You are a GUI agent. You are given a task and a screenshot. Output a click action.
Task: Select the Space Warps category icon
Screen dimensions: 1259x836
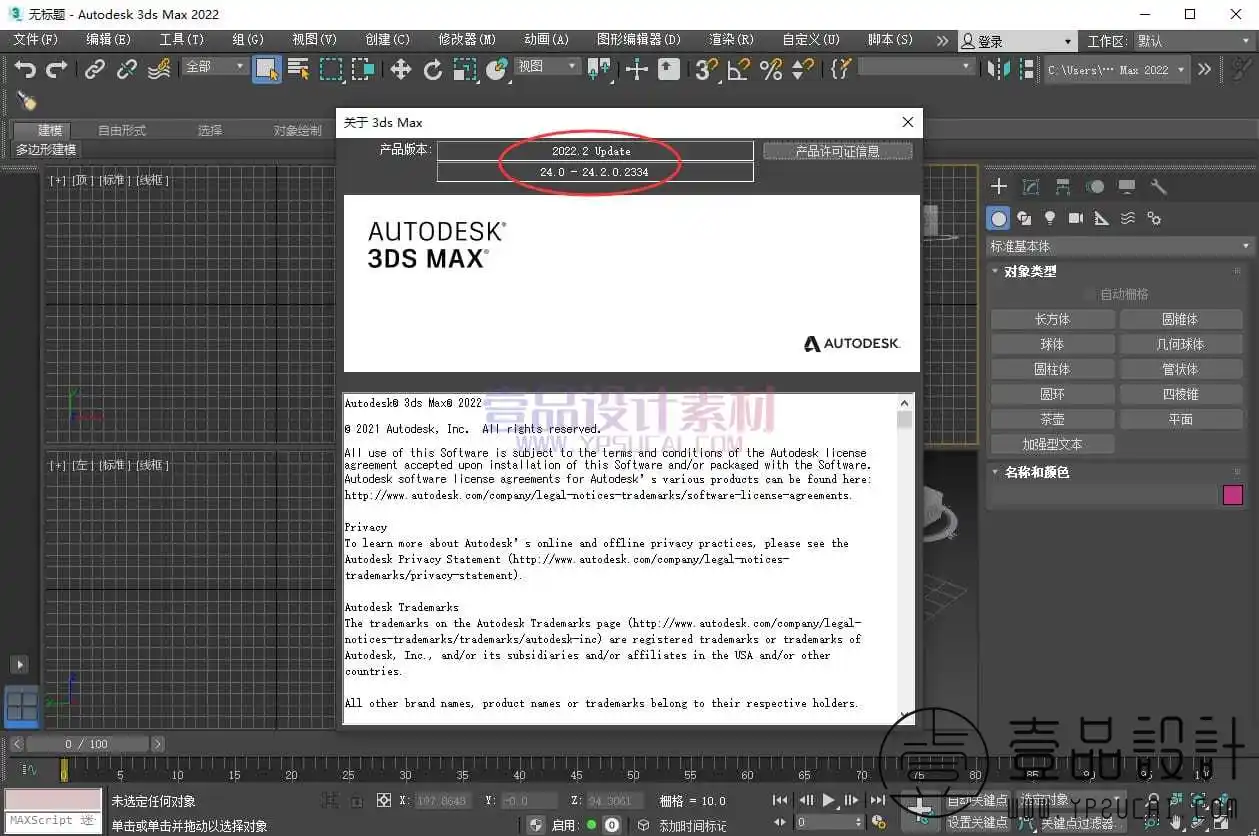click(1128, 218)
